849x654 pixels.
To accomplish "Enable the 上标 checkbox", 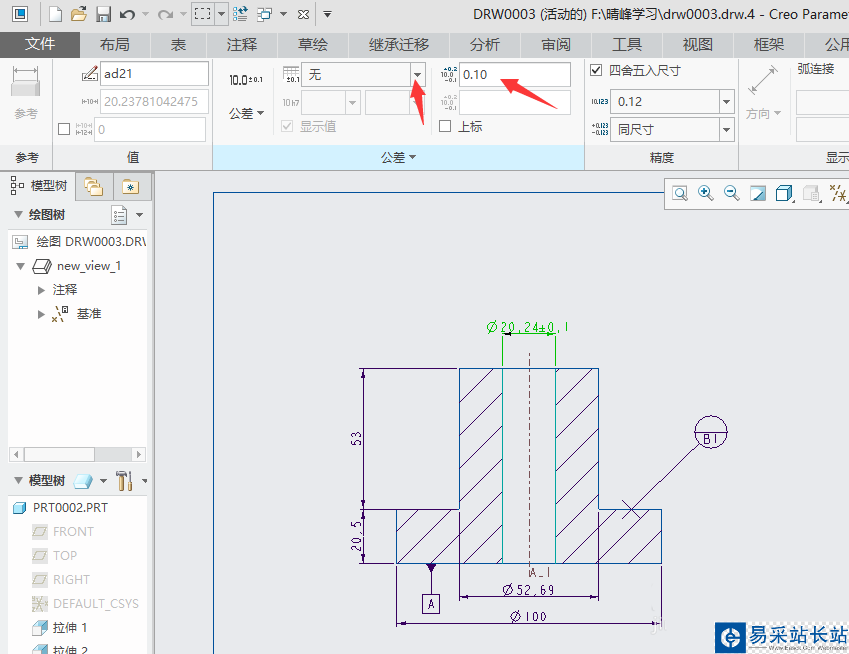I will [x=445, y=126].
